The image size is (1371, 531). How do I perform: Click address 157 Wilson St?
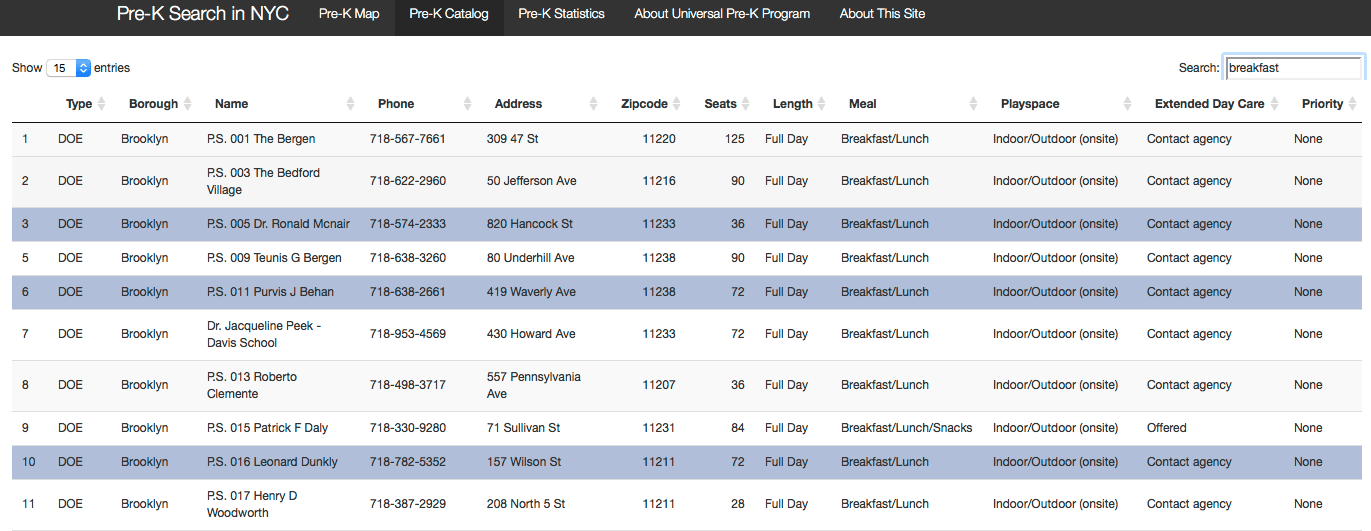524,462
